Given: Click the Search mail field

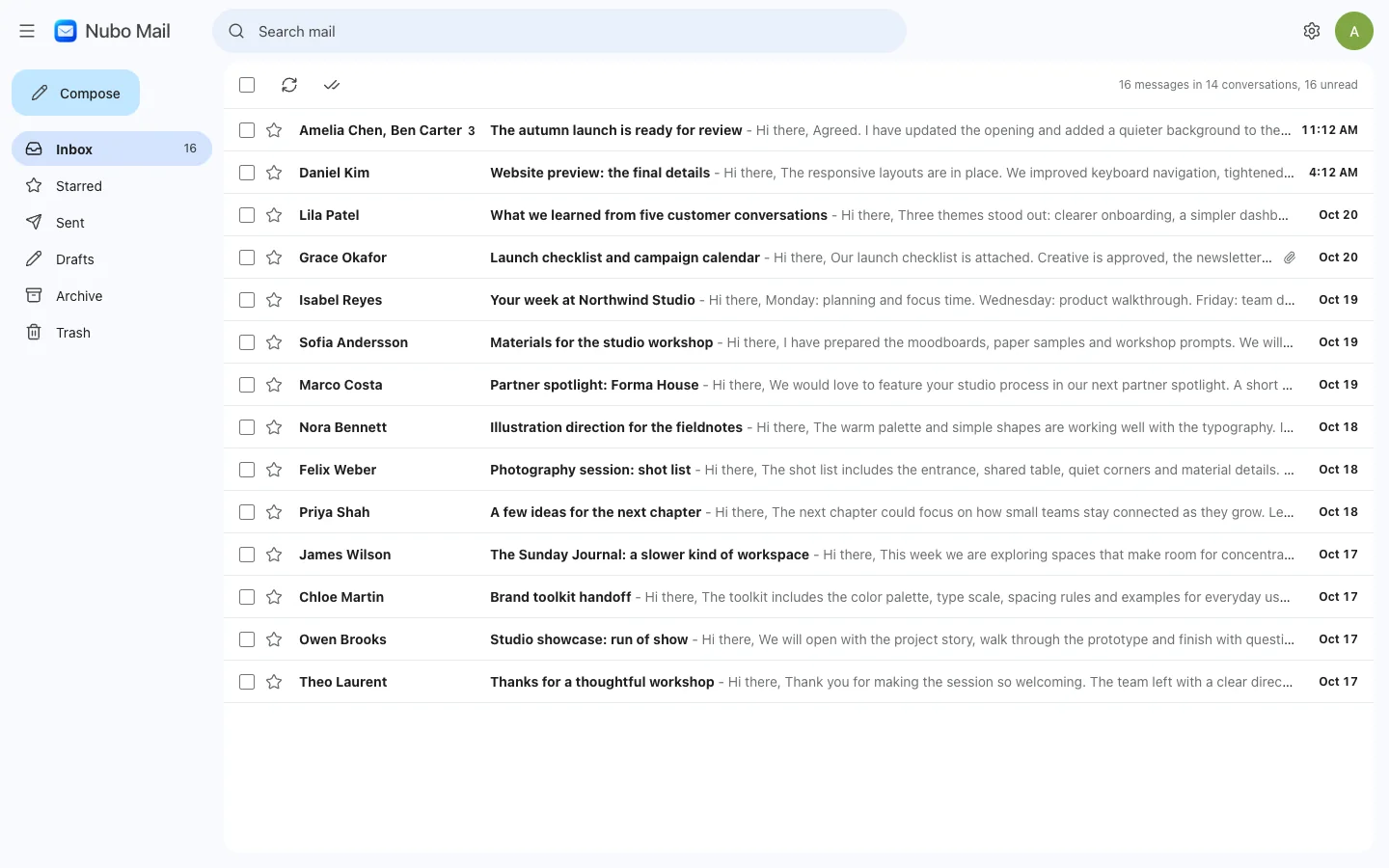Looking at the screenshot, I should coord(559,31).
